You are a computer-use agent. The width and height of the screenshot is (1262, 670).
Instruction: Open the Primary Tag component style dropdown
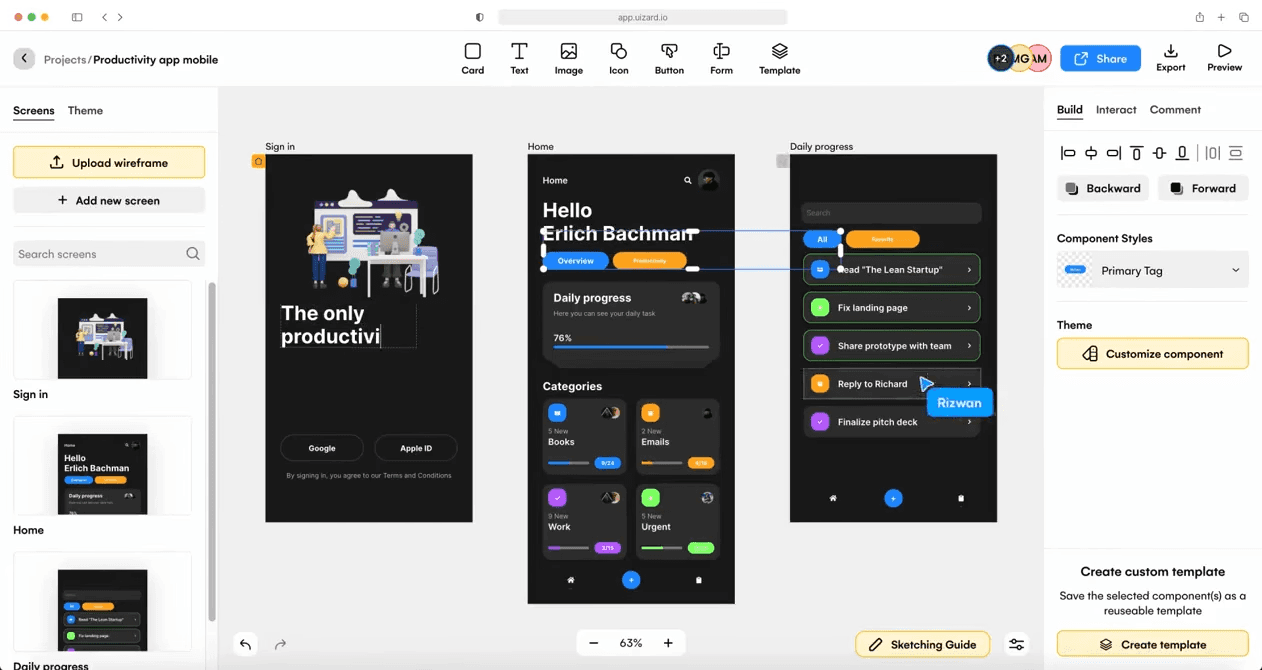coord(1152,270)
